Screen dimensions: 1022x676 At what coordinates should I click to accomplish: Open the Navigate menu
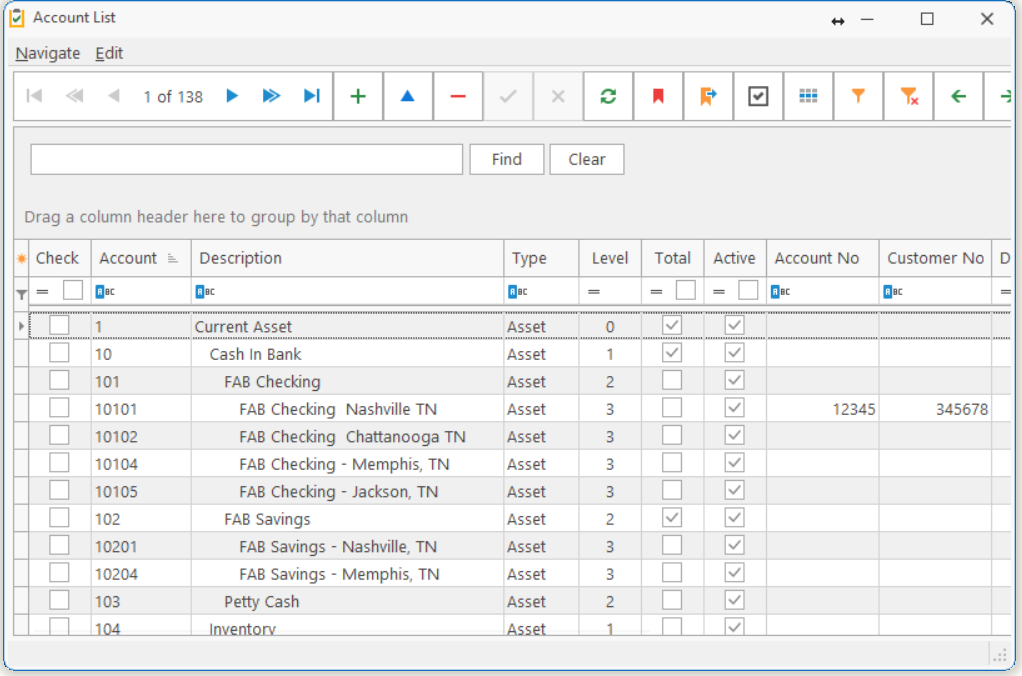point(48,53)
